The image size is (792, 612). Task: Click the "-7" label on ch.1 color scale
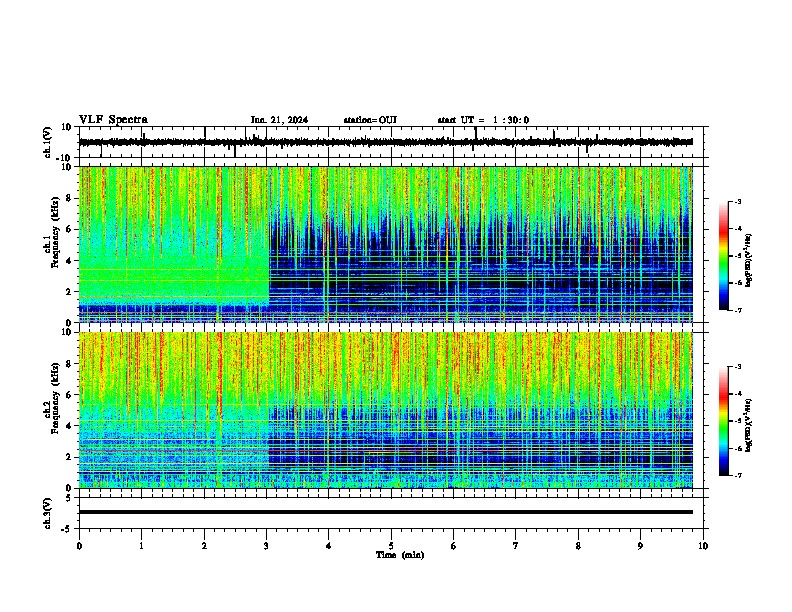tap(738, 310)
